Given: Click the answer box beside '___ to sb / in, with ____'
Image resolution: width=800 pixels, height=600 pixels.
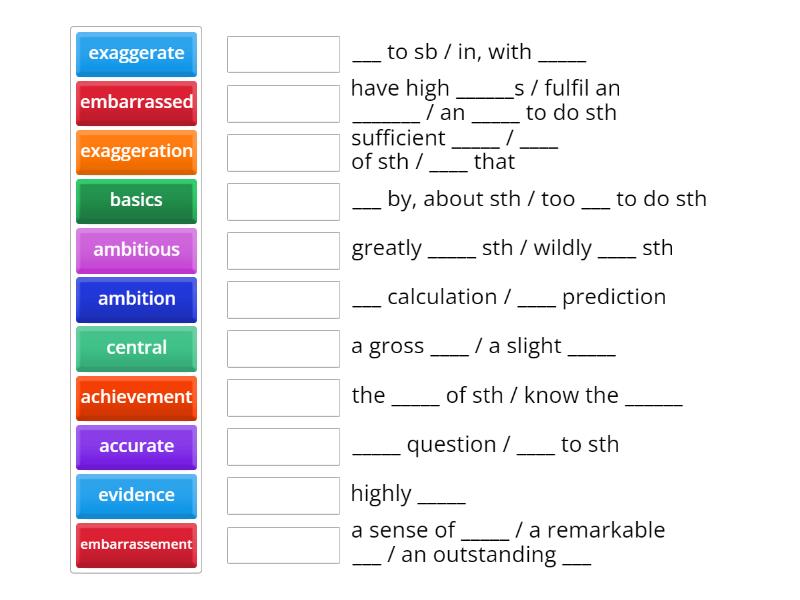Looking at the screenshot, I should (283, 54).
